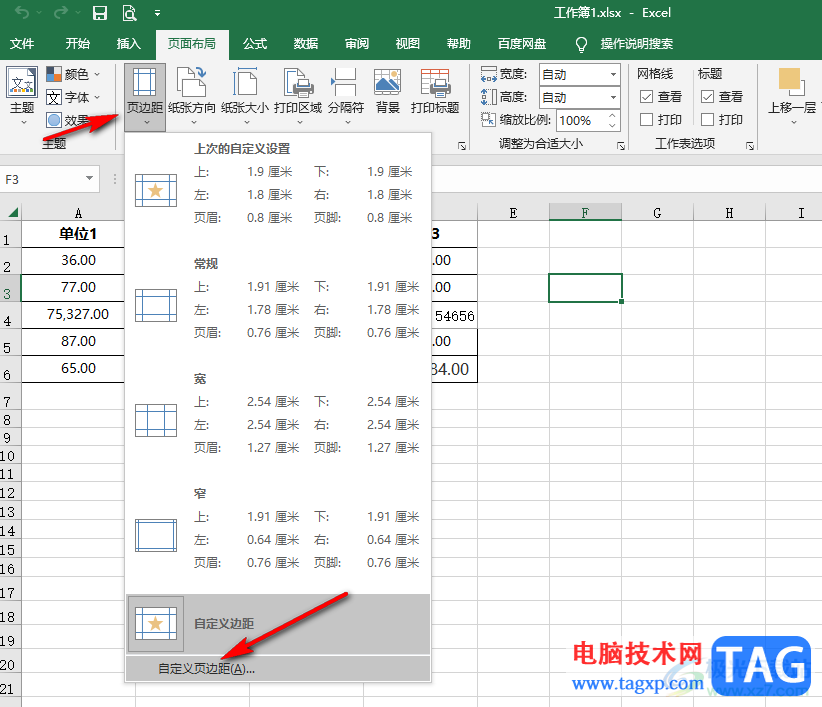The height and width of the screenshot is (707, 822).
Task: Toggle 标题 打印 headings print checkbox
Action: 707,119
